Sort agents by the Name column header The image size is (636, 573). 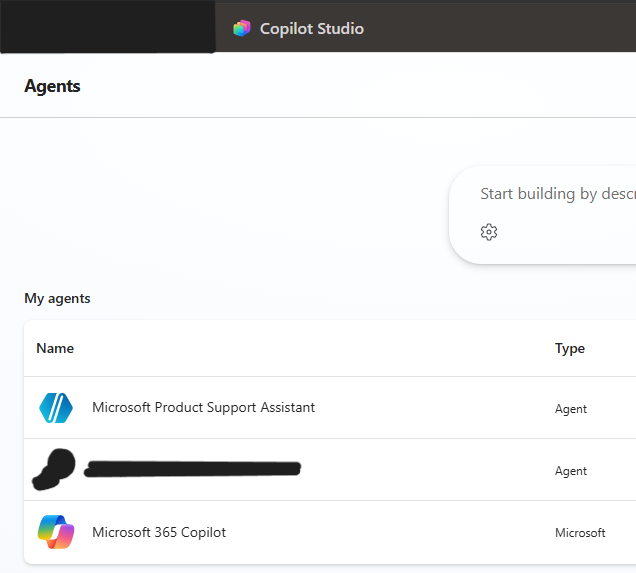click(55, 348)
